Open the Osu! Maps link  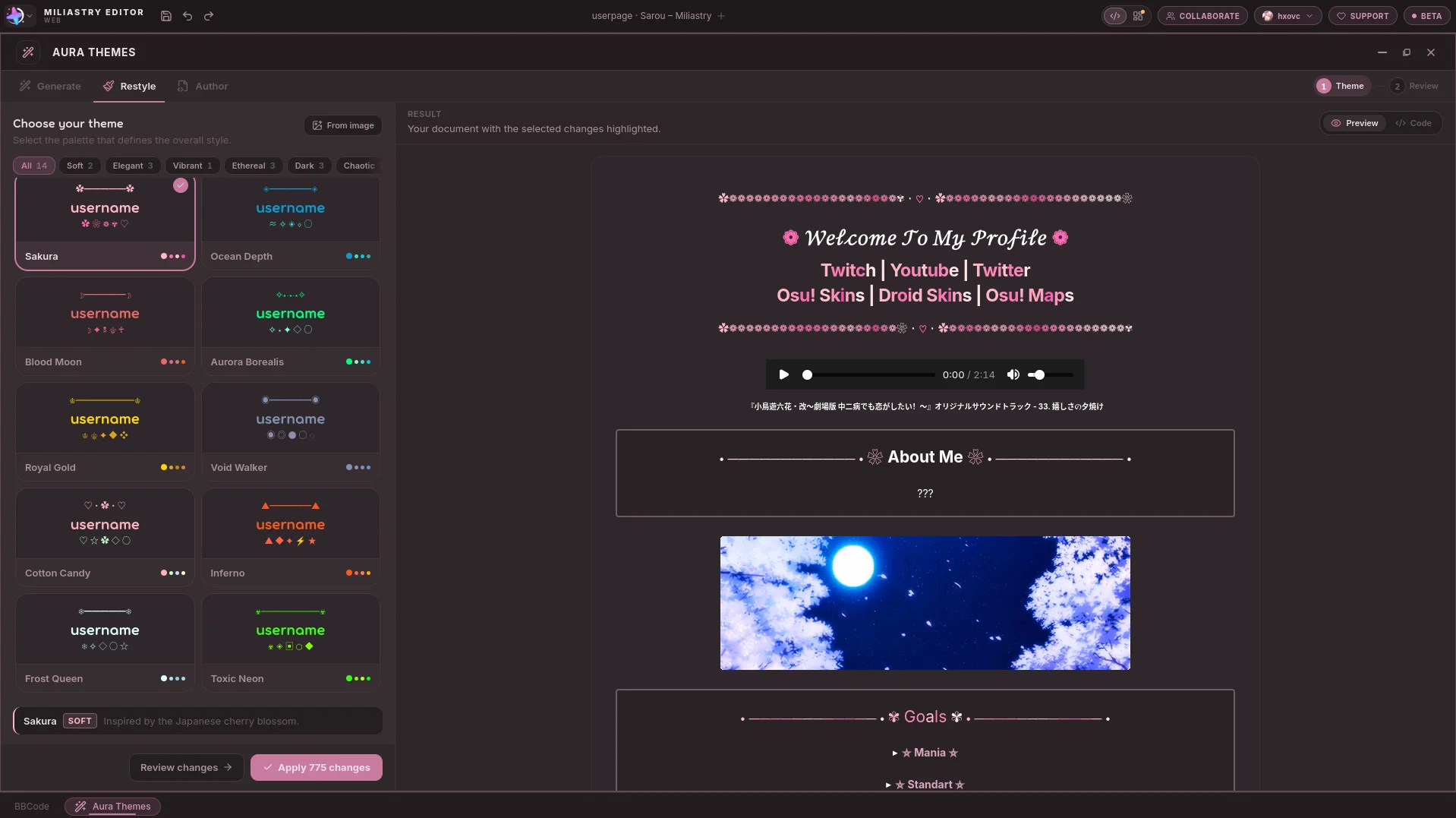pyautogui.click(x=1029, y=295)
